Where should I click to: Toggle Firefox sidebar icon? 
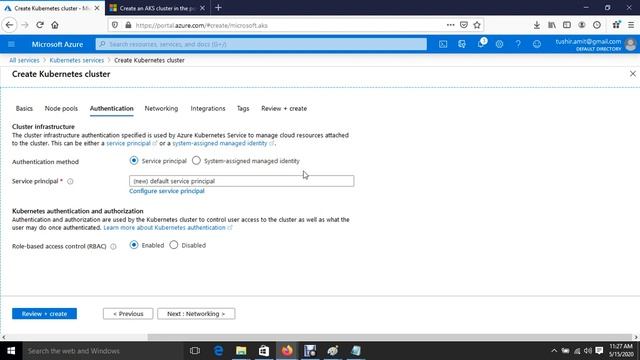tap(567, 25)
